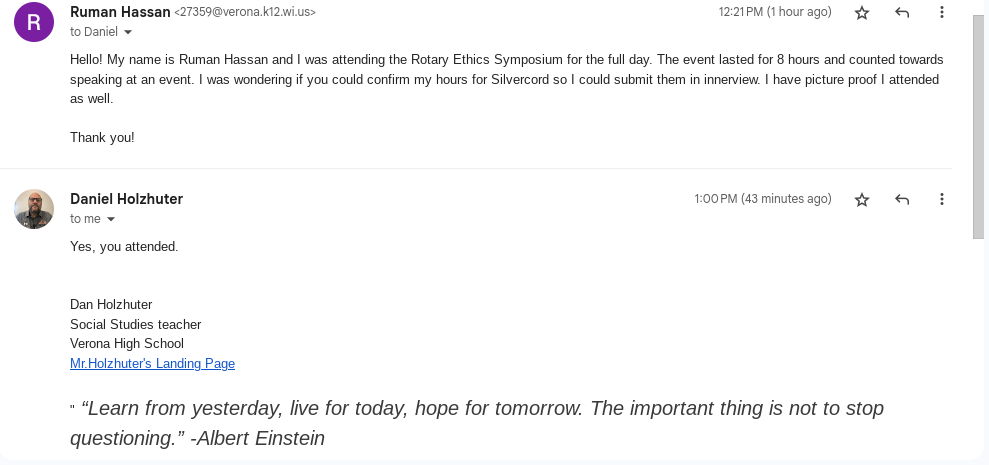Image resolution: width=989 pixels, height=465 pixels.
Task: Click the 1:00 PM timestamp
Action: coord(763,199)
